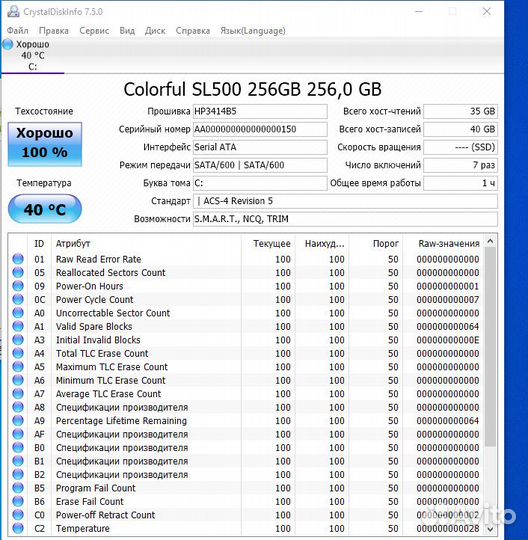Click the rotation rate value ---- (SSD)
Image resolution: width=528 pixels, height=540 pixels.
tap(460, 147)
